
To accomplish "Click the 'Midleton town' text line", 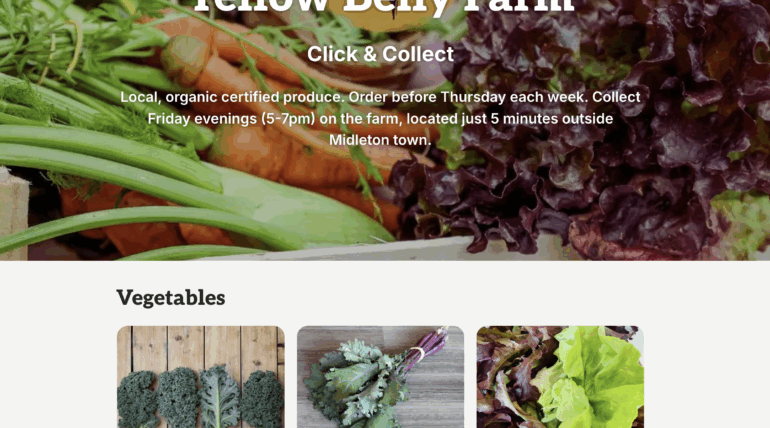I will click(x=380, y=140).
